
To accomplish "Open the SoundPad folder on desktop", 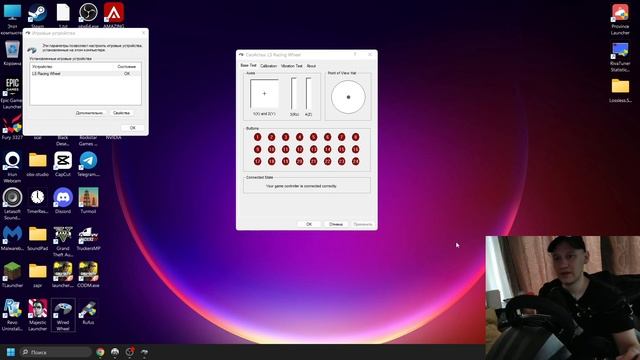I will tap(38, 238).
